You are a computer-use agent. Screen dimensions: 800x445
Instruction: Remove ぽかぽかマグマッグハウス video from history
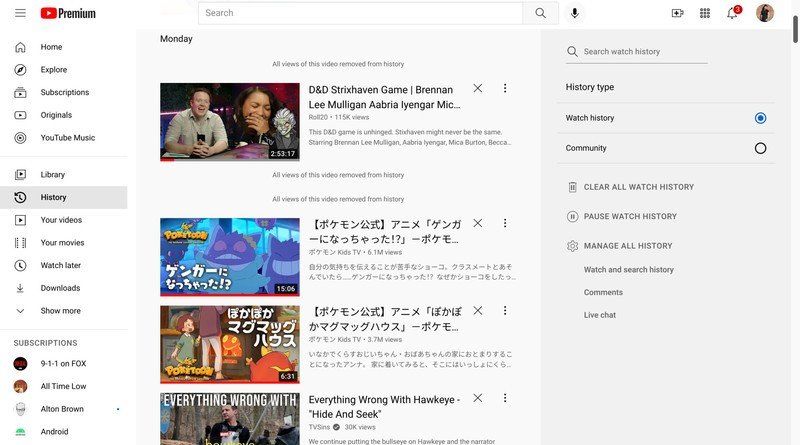(478, 310)
